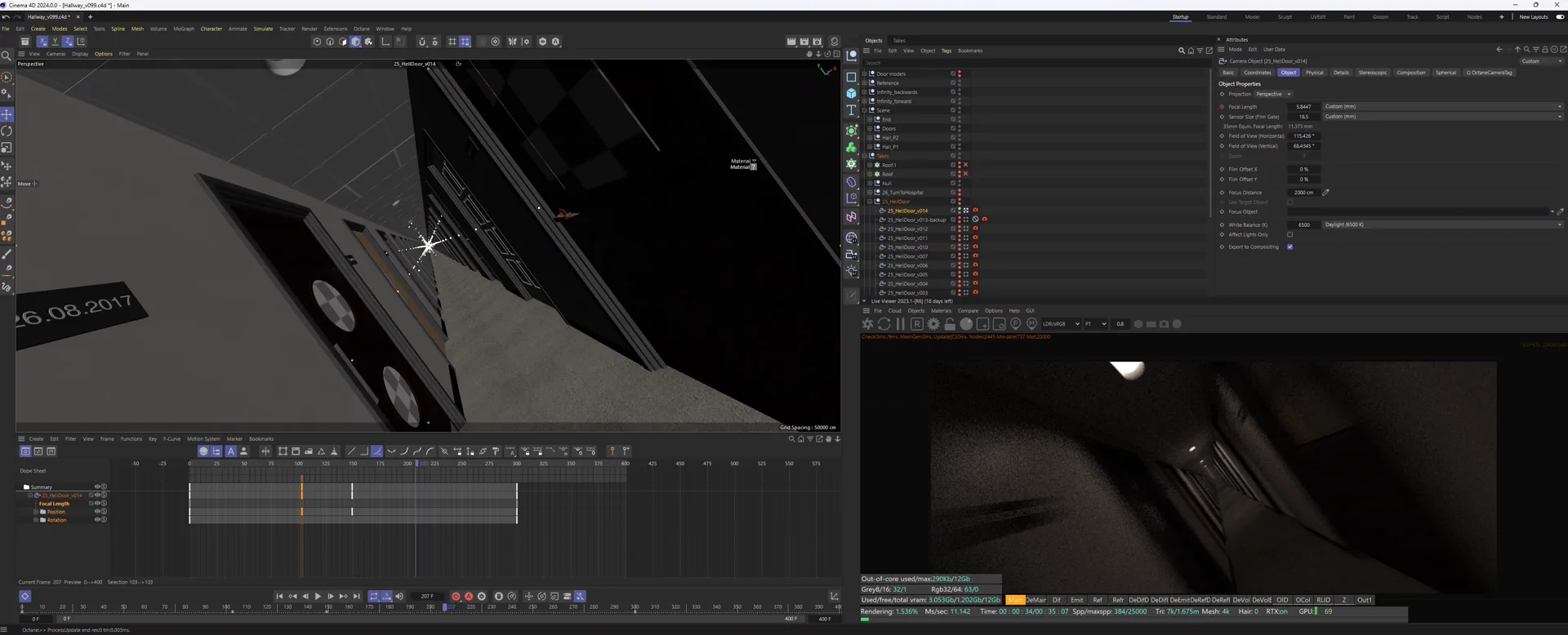Switch to the Coordinates attribute tab
1568x635 pixels.
point(1257,73)
